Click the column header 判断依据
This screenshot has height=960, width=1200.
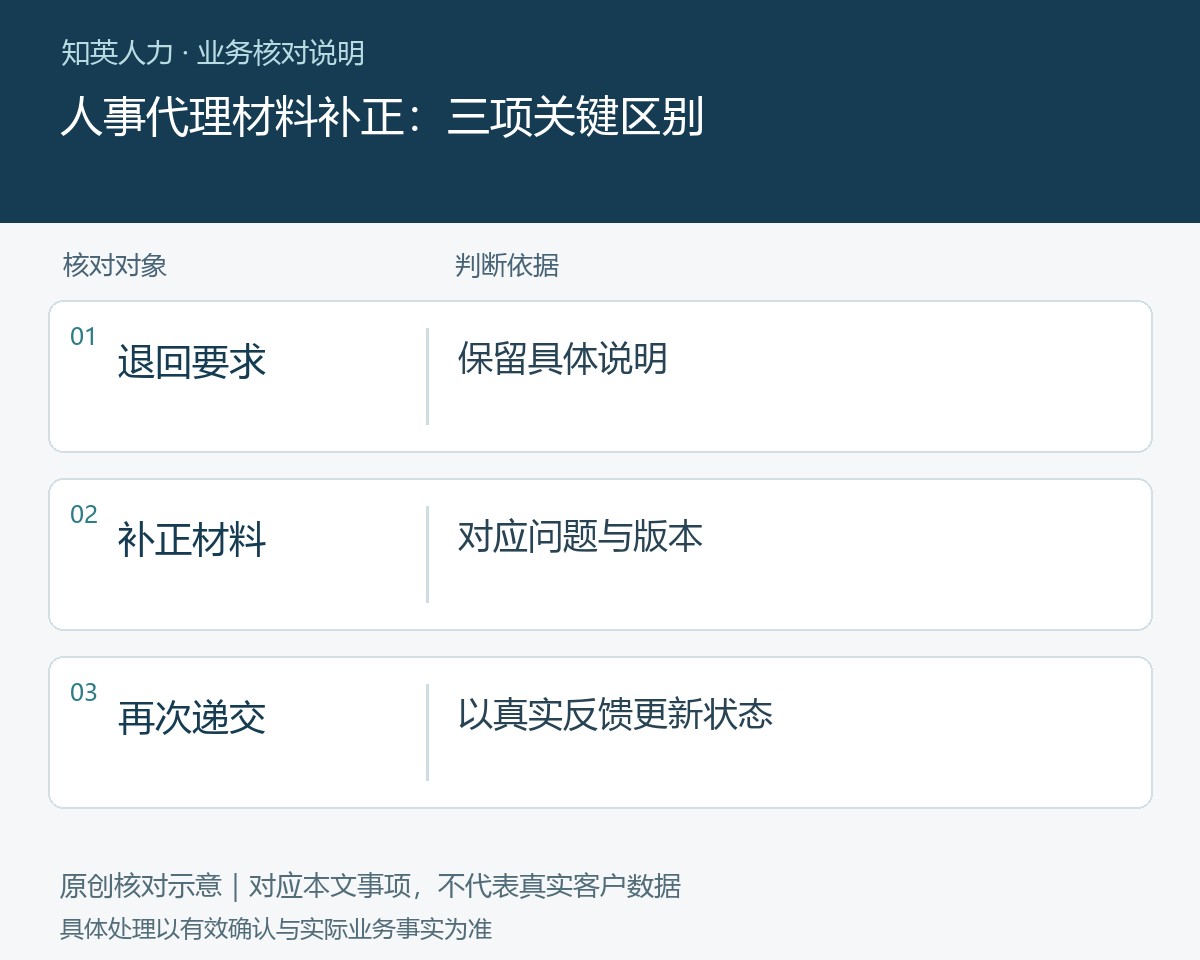pyautogui.click(x=507, y=265)
